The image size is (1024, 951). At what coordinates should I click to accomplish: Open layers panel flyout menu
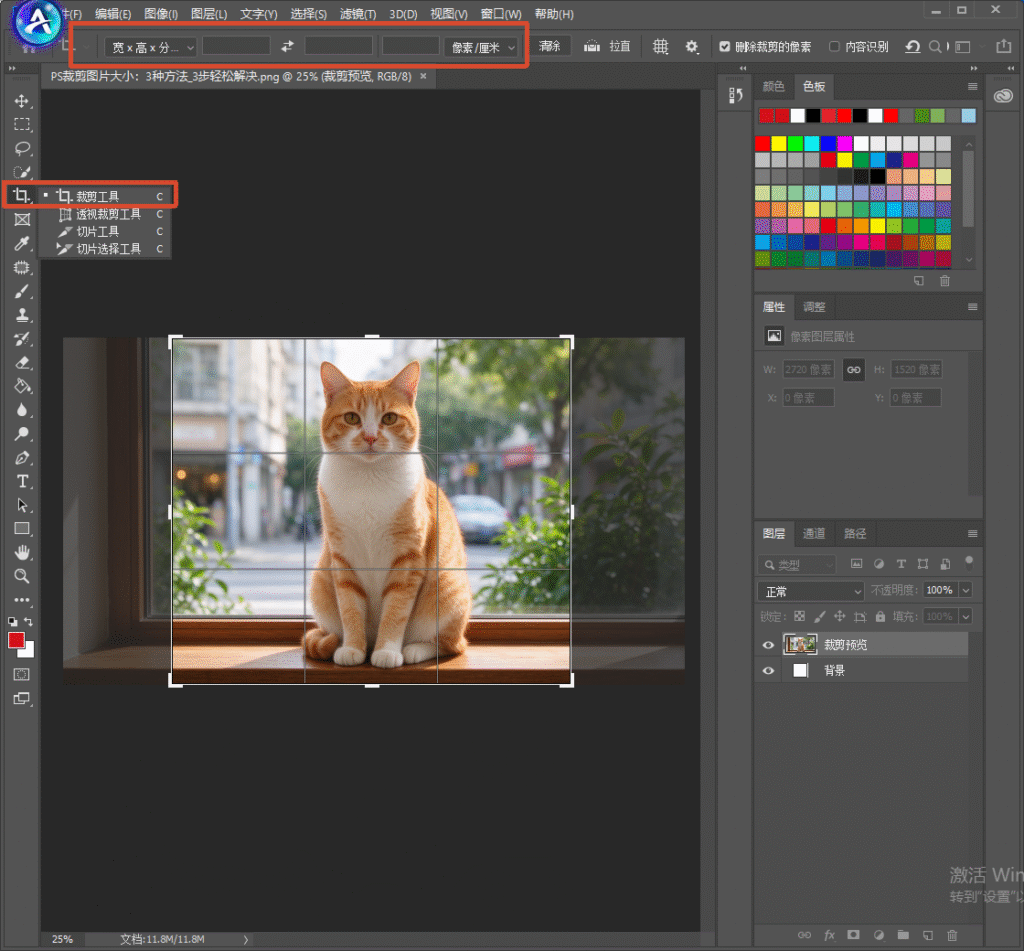pos(972,534)
